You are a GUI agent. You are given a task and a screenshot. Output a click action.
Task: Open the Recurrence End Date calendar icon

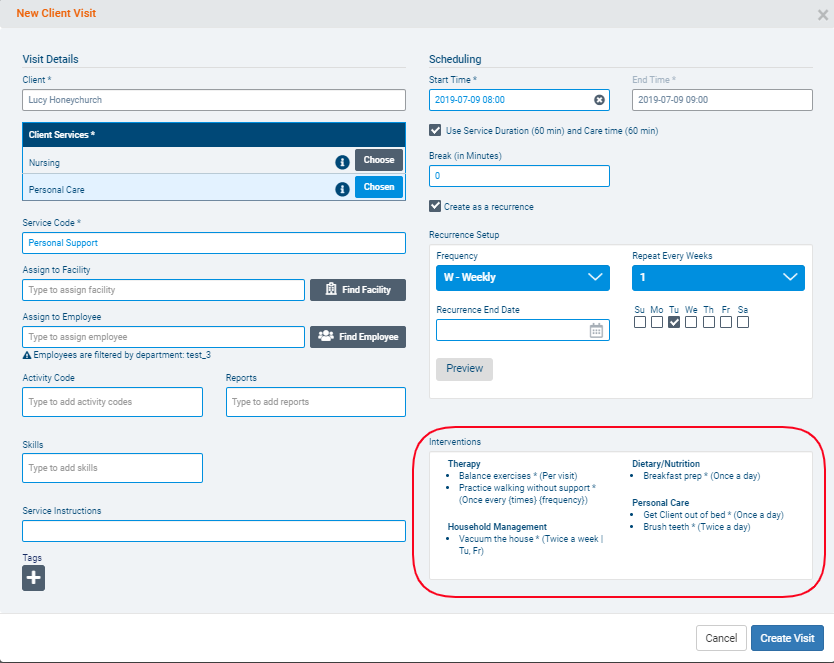pos(596,331)
